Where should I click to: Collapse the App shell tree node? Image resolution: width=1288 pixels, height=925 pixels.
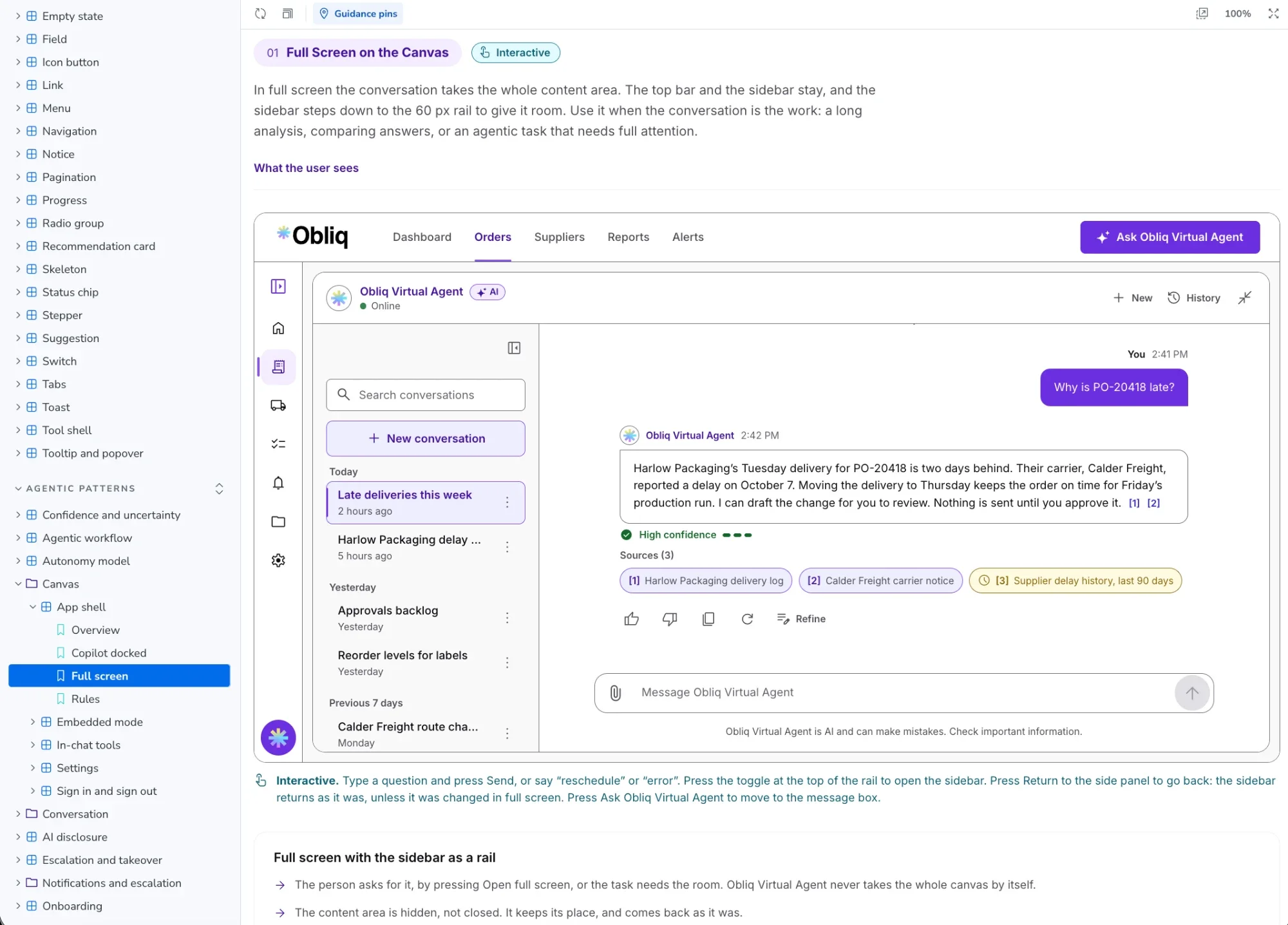(x=33, y=607)
